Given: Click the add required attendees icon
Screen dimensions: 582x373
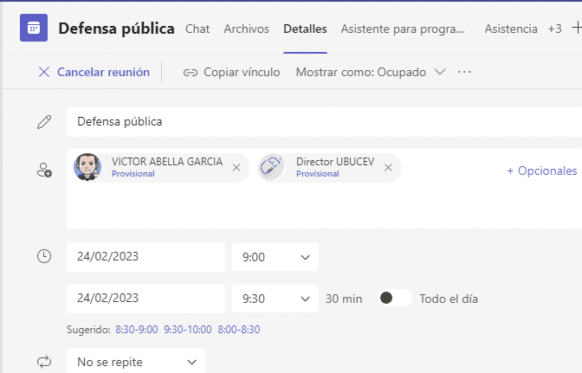Looking at the screenshot, I should click(44, 170).
